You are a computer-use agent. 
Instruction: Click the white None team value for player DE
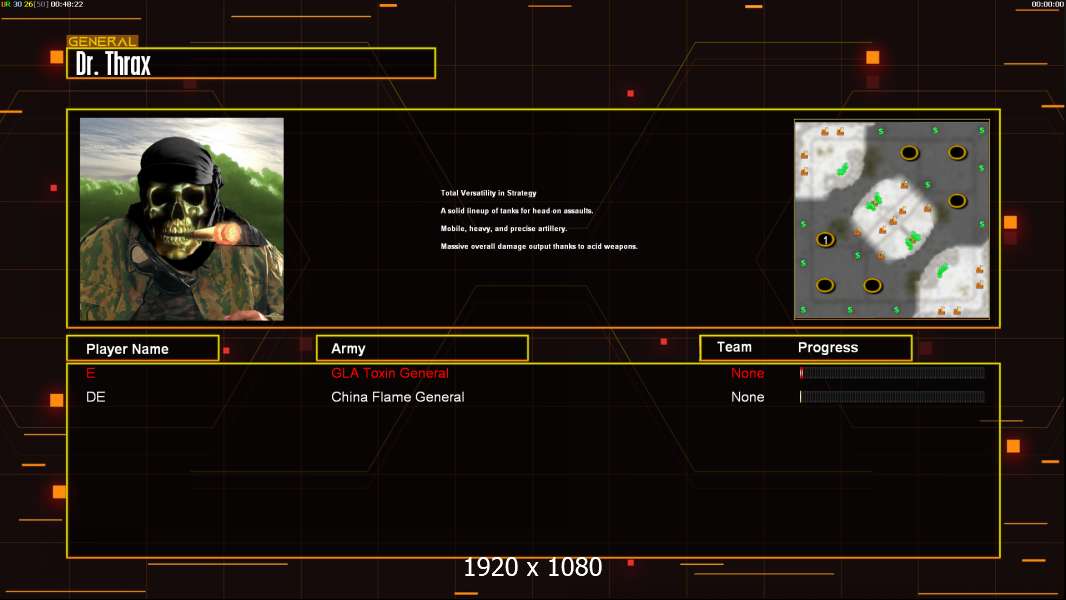[x=747, y=397]
